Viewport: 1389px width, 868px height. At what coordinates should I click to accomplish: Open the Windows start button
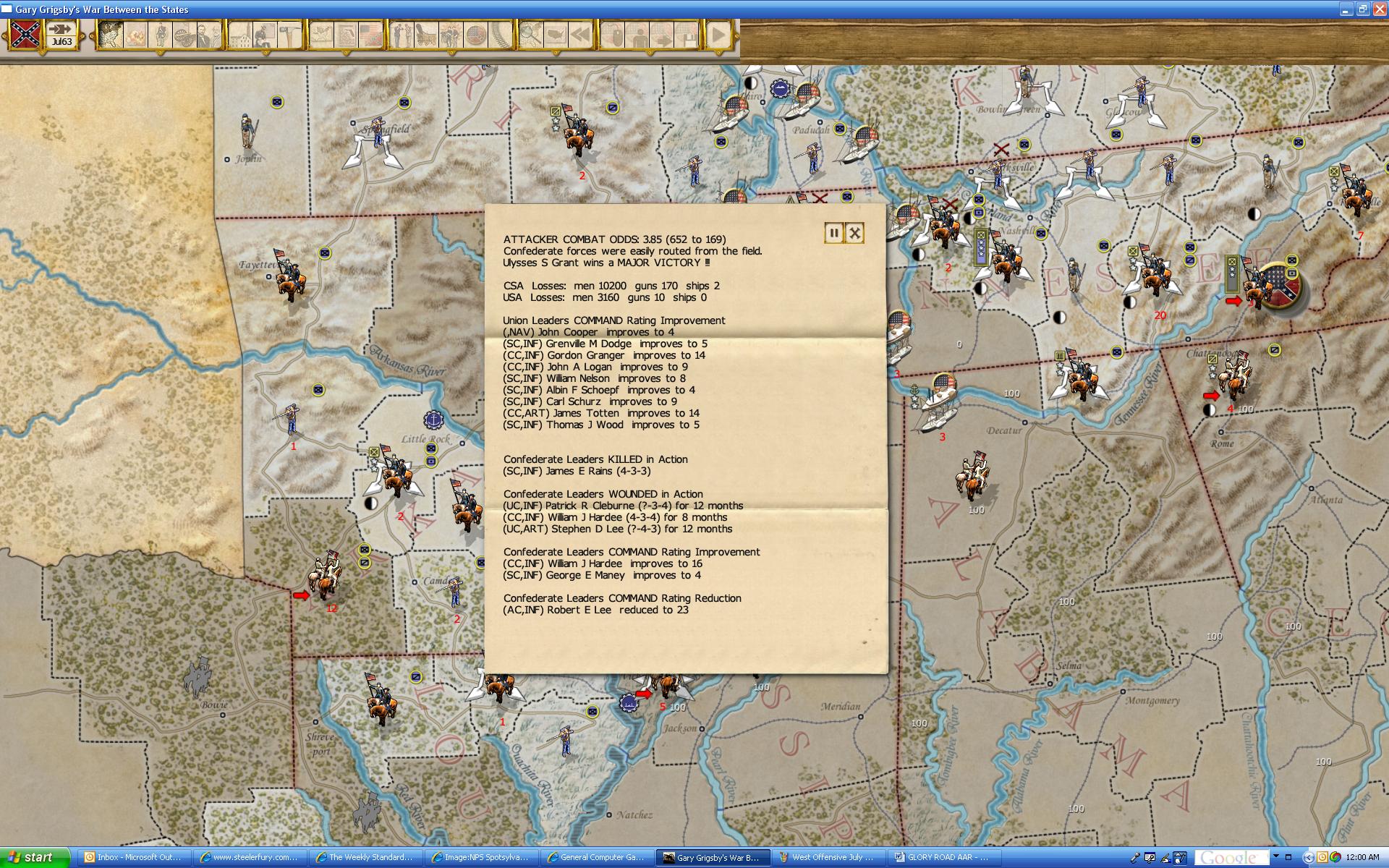(35, 857)
